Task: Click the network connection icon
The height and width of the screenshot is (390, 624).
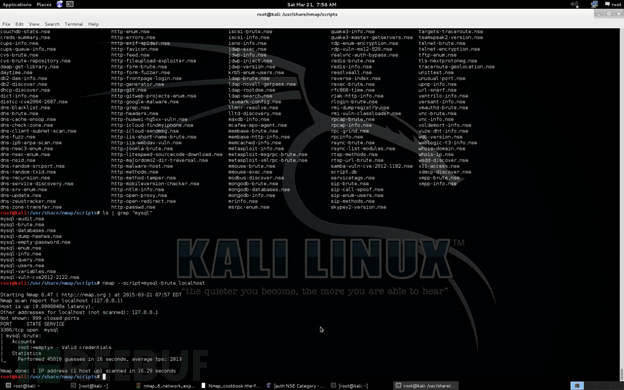Action: [594, 4]
